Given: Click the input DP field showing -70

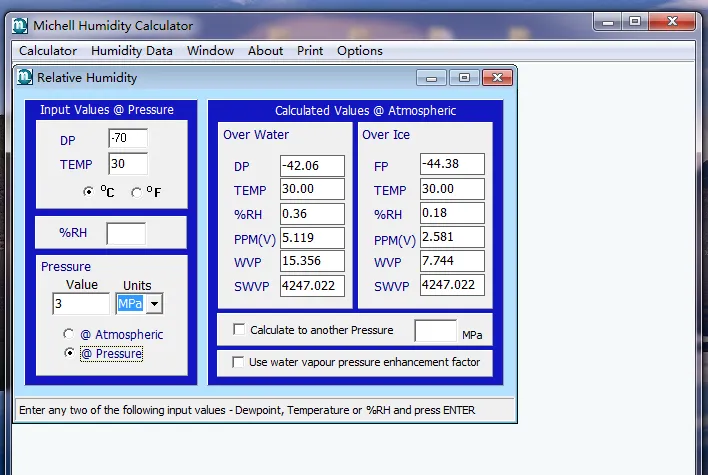Looking at the screenshot, I should point(128,138).
